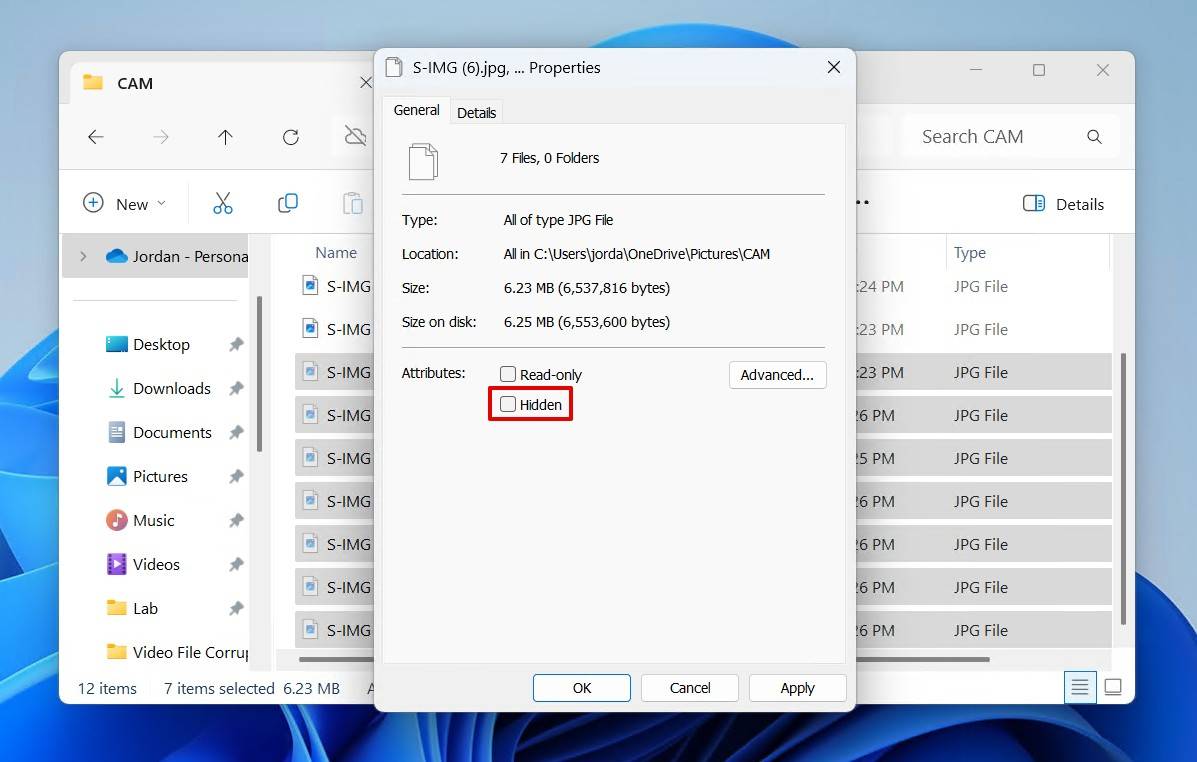
Task: Sort by the Type column header
Action: coord(969,253)
